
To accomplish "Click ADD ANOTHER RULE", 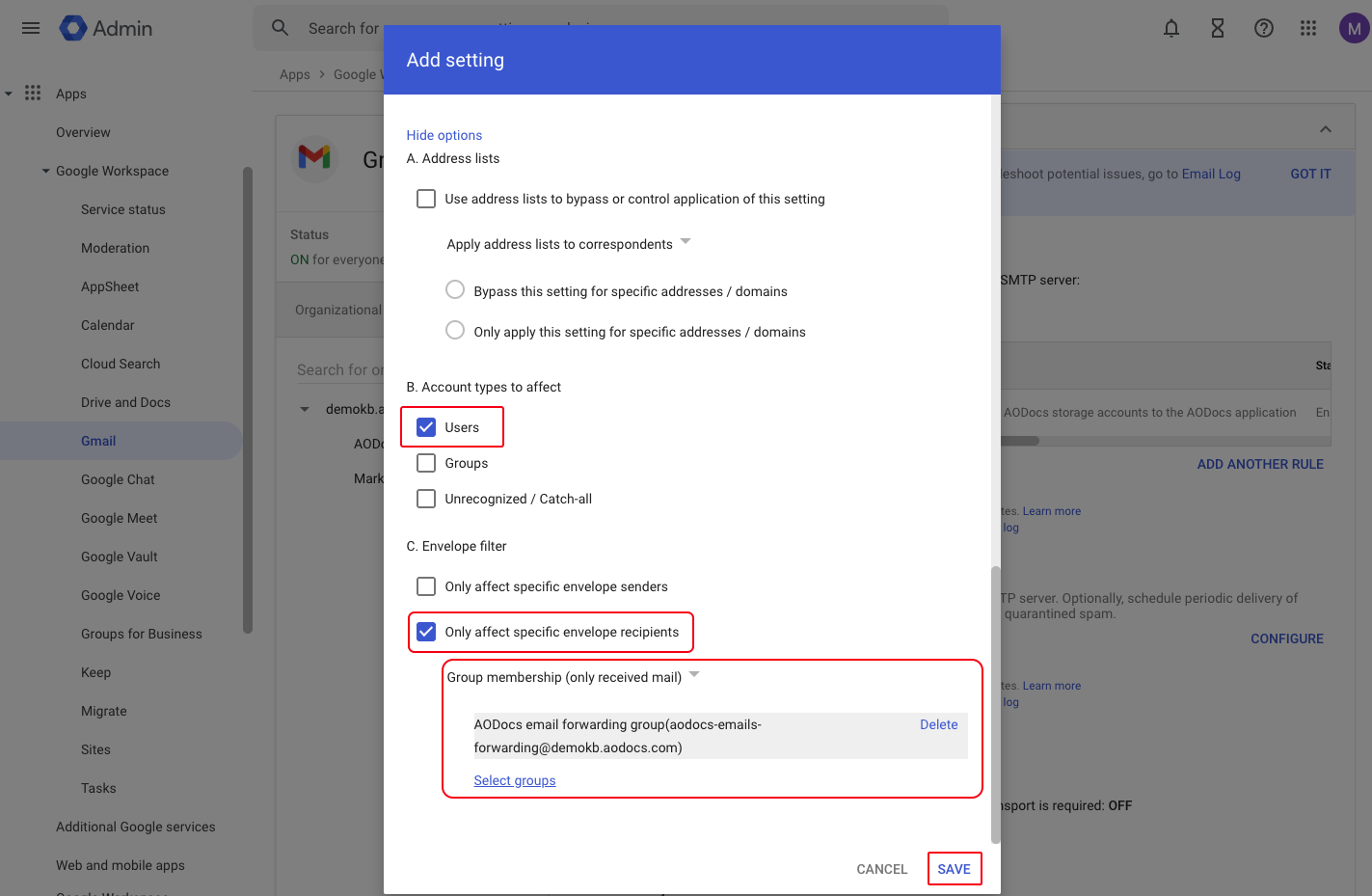I will [1260, 464].
